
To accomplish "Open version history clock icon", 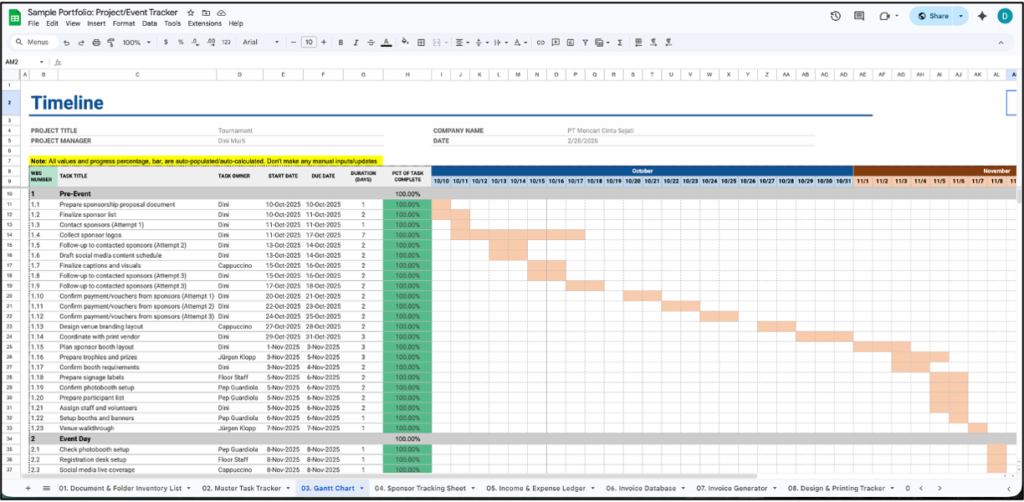I will 836,16.
